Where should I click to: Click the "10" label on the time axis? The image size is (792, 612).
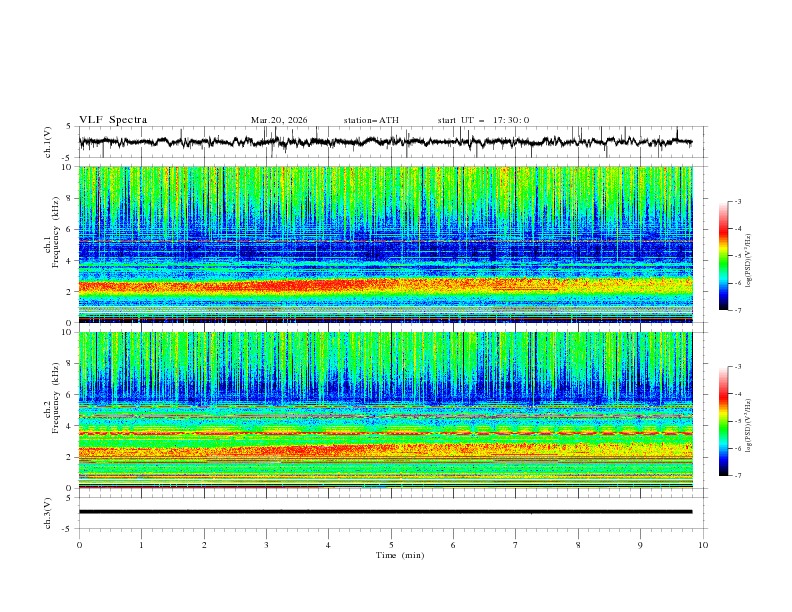(x=703, y=545)
